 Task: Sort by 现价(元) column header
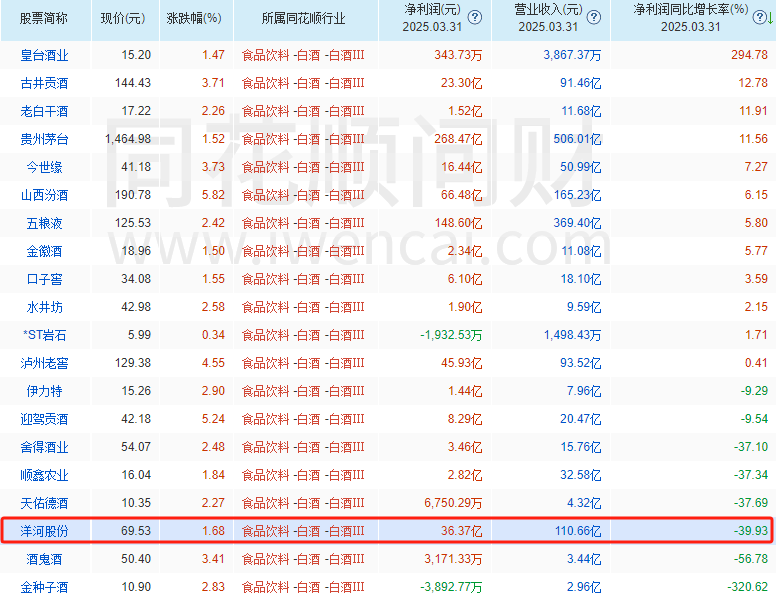[123, 19]
